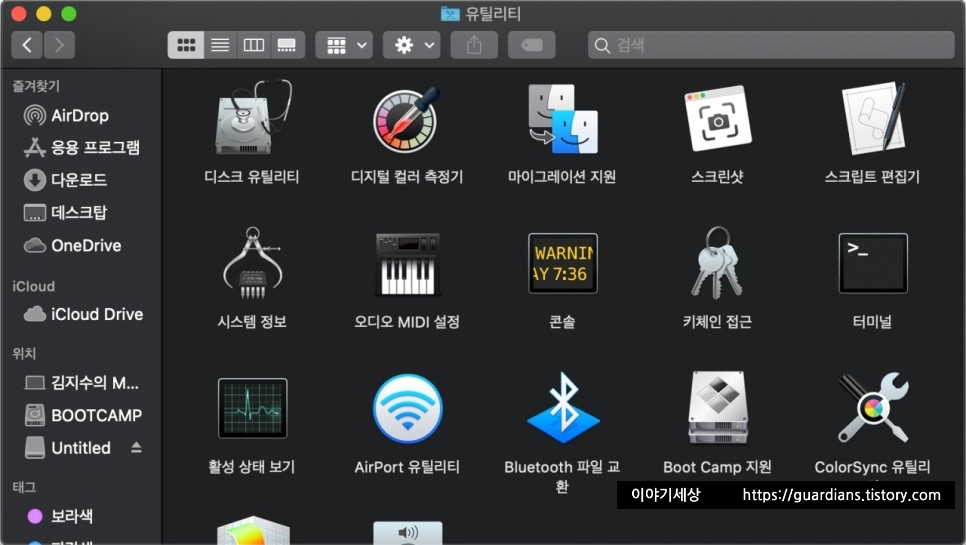Viewport: 966px width, 545px height.
Task: Open the 키체인 접근 app icon
Action: (717, 262)
